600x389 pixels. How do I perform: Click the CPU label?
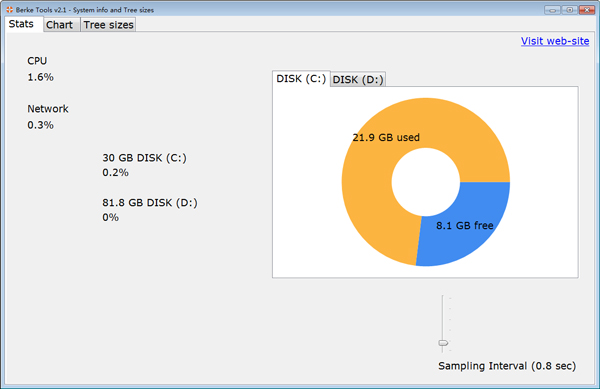tap(37, 61)
